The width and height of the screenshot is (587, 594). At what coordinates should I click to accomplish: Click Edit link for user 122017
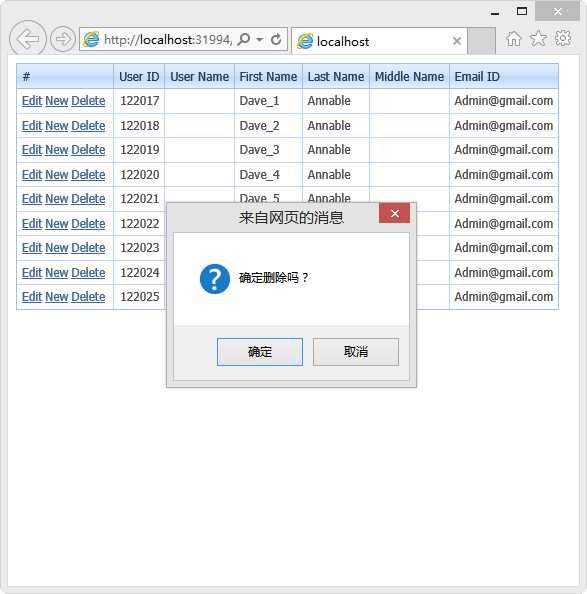tap(32, 101)
